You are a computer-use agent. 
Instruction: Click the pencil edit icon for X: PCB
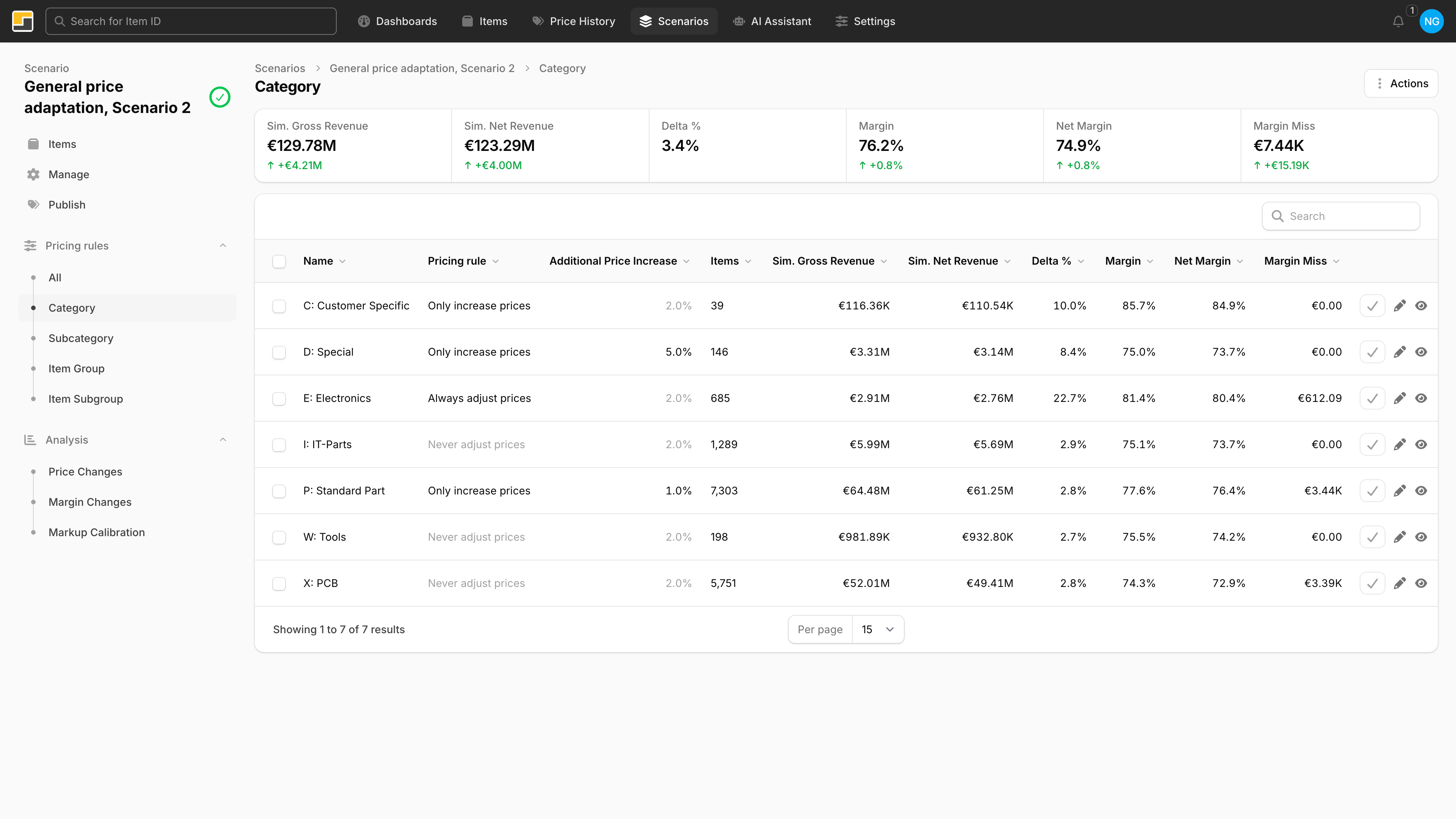1400,583
